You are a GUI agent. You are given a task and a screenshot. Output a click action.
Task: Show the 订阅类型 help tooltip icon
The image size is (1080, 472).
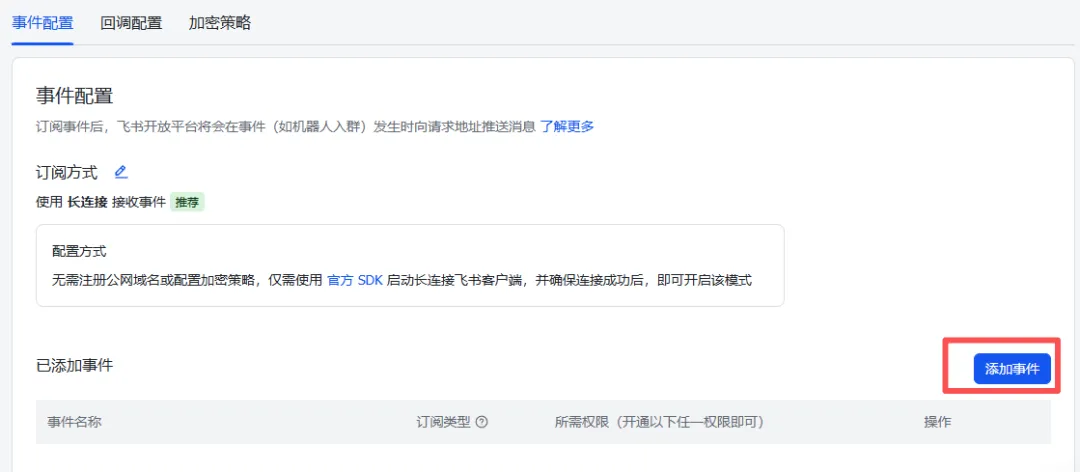click(x=482, y=422)
